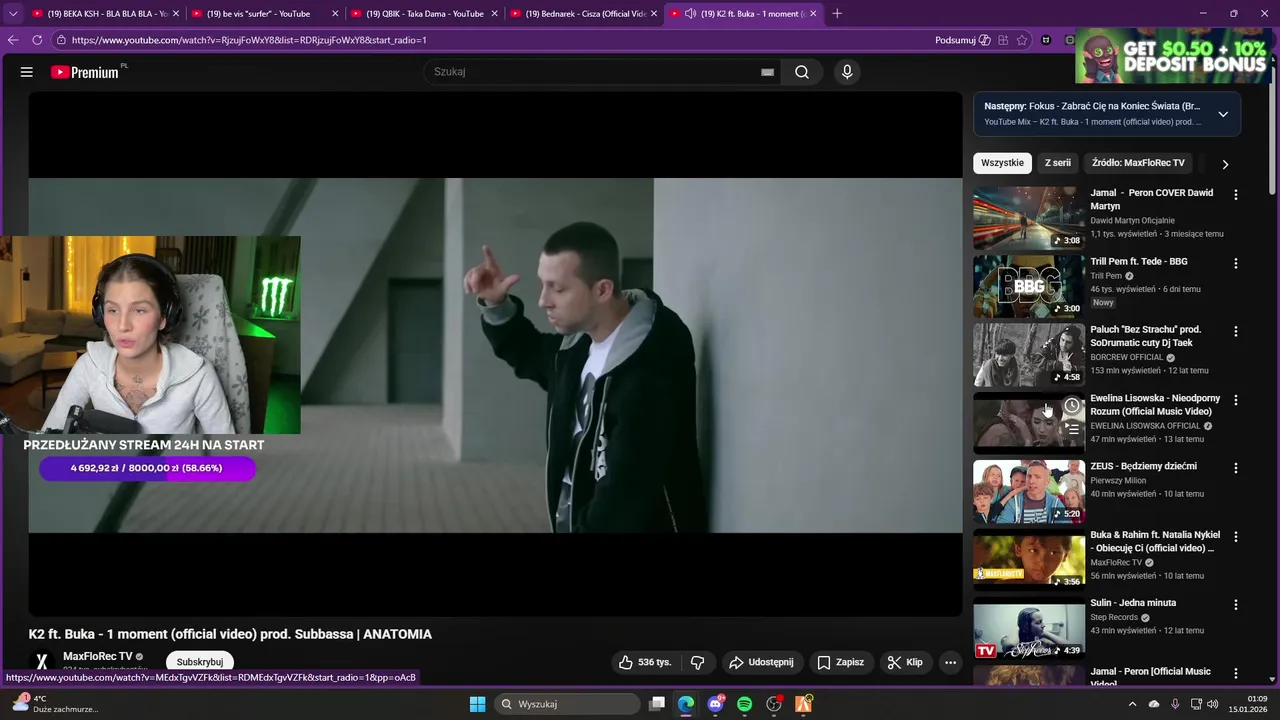Open Discord from the taskbar
Screen dimensions: 1280x720
(x=715, y=704)
